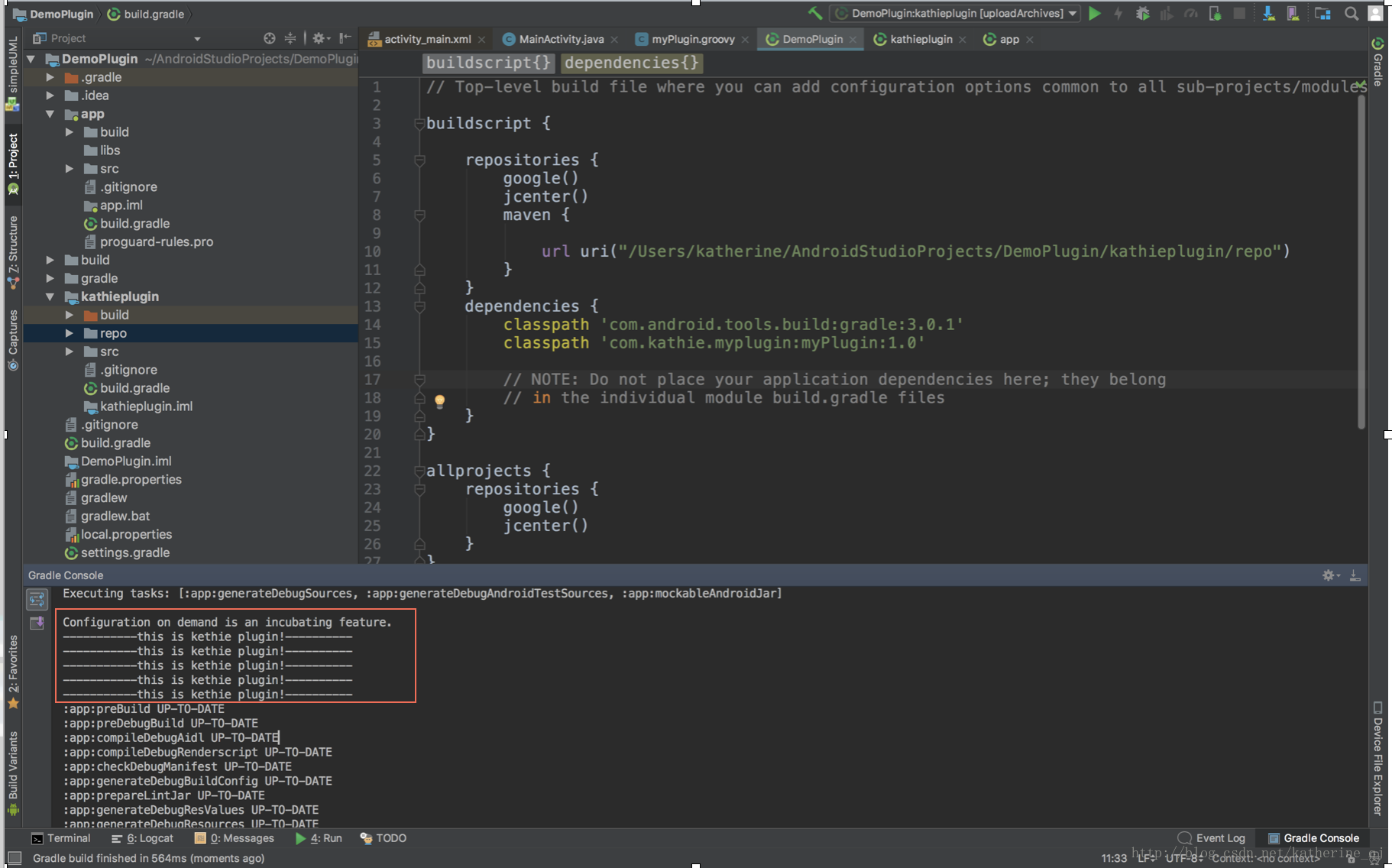
Task: Open the profiler gauge icon
Action: [1190, 13]
